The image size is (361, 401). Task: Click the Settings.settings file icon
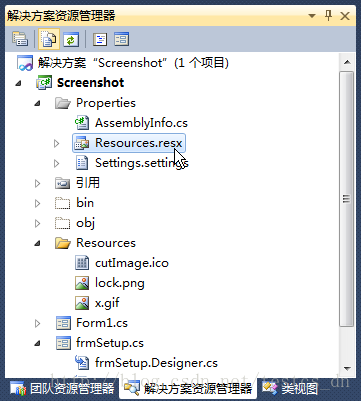pyautogui.click(x=82, y=163)
